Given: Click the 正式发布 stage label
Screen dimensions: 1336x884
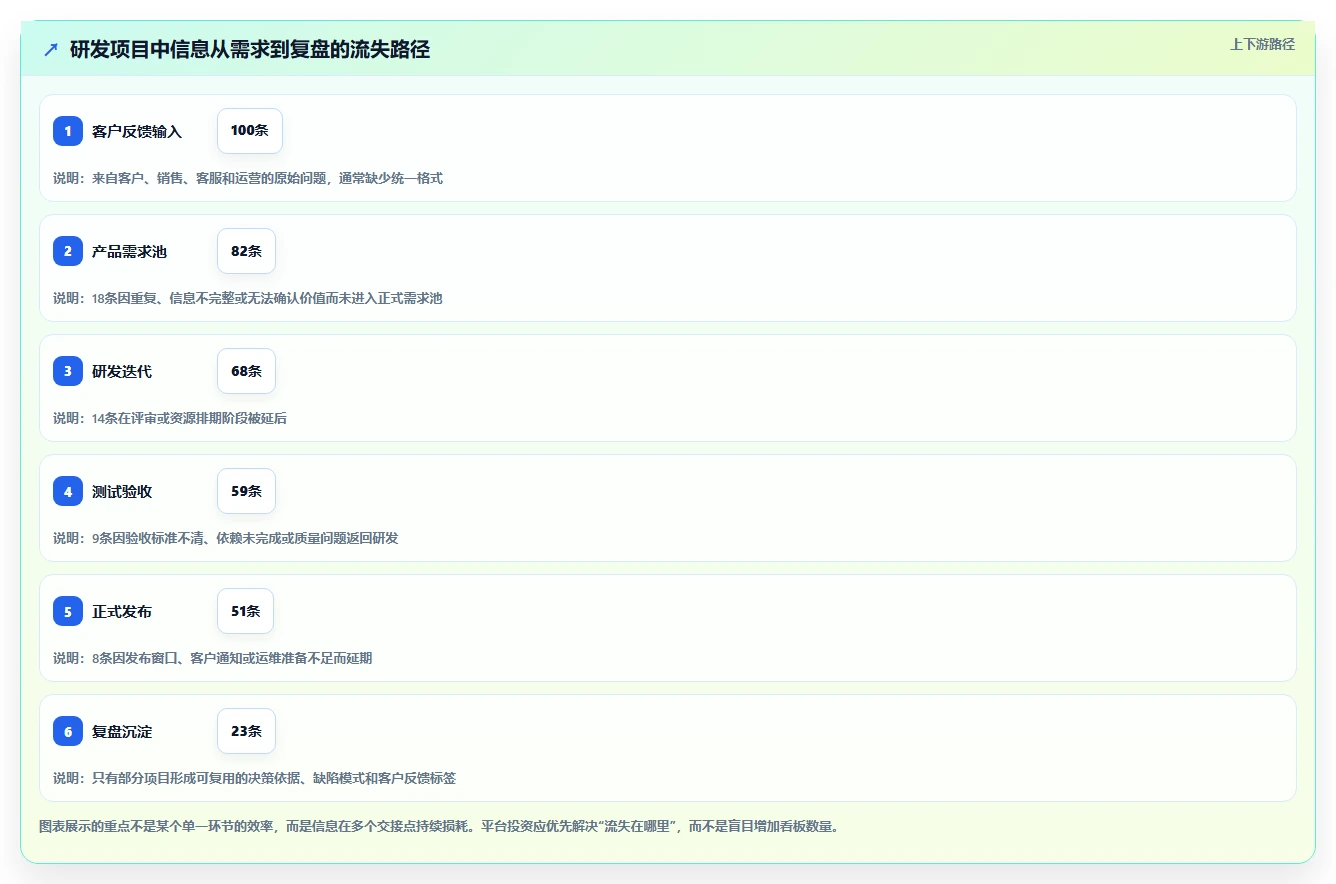Looking at the screenshot, I should (122, 611).
